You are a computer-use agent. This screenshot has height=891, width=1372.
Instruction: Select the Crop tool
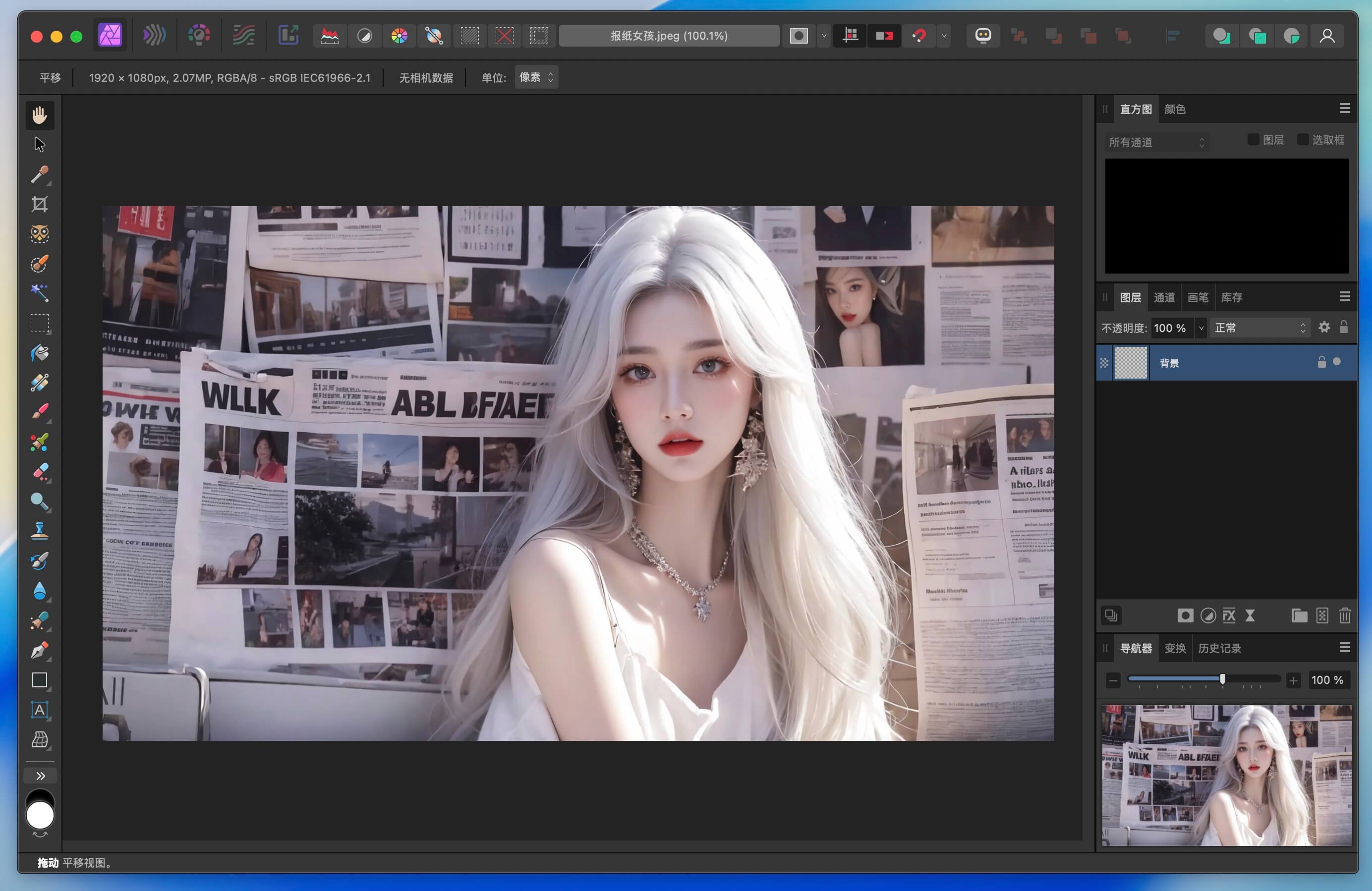[x=40, y=204]
